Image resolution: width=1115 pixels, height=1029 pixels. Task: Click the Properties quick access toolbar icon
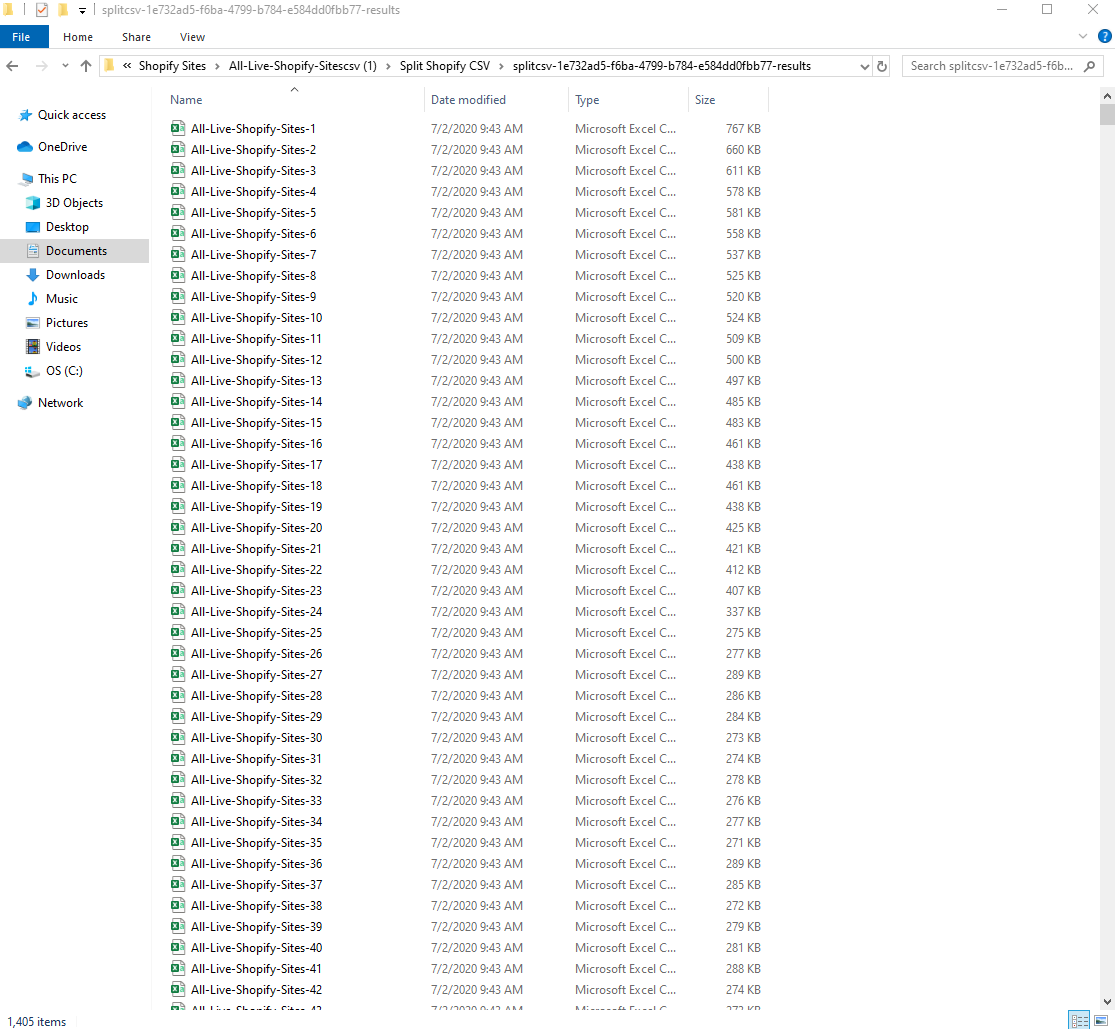click(x=42, y=10)
